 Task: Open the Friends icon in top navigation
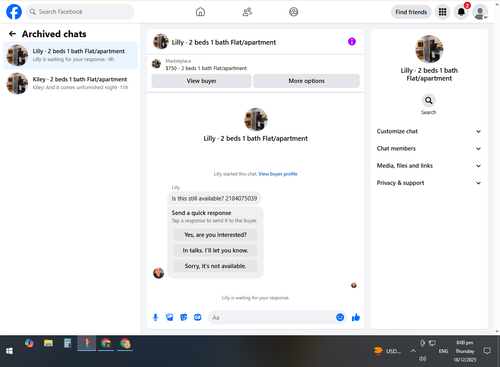click(247, 12)
